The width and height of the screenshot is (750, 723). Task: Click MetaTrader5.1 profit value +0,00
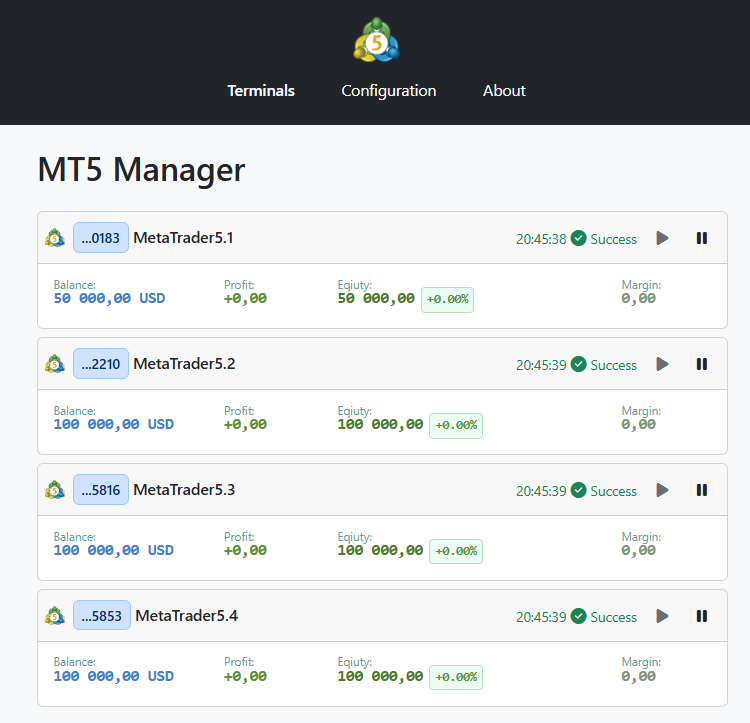pos(245,299)
